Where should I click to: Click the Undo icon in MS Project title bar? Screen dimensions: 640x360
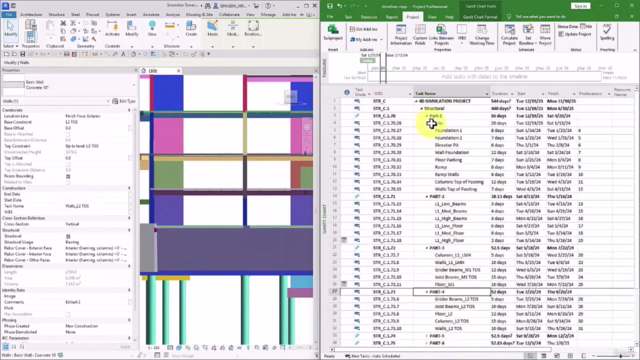click(339, 6)
